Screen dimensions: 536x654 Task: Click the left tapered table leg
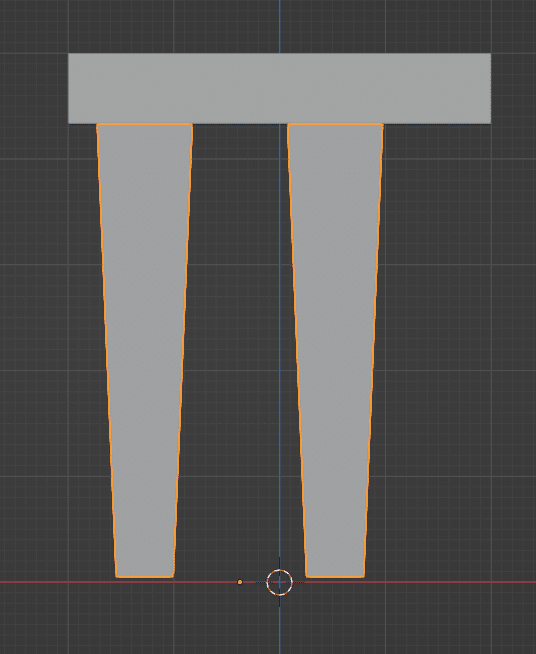(x=144, y=350)
